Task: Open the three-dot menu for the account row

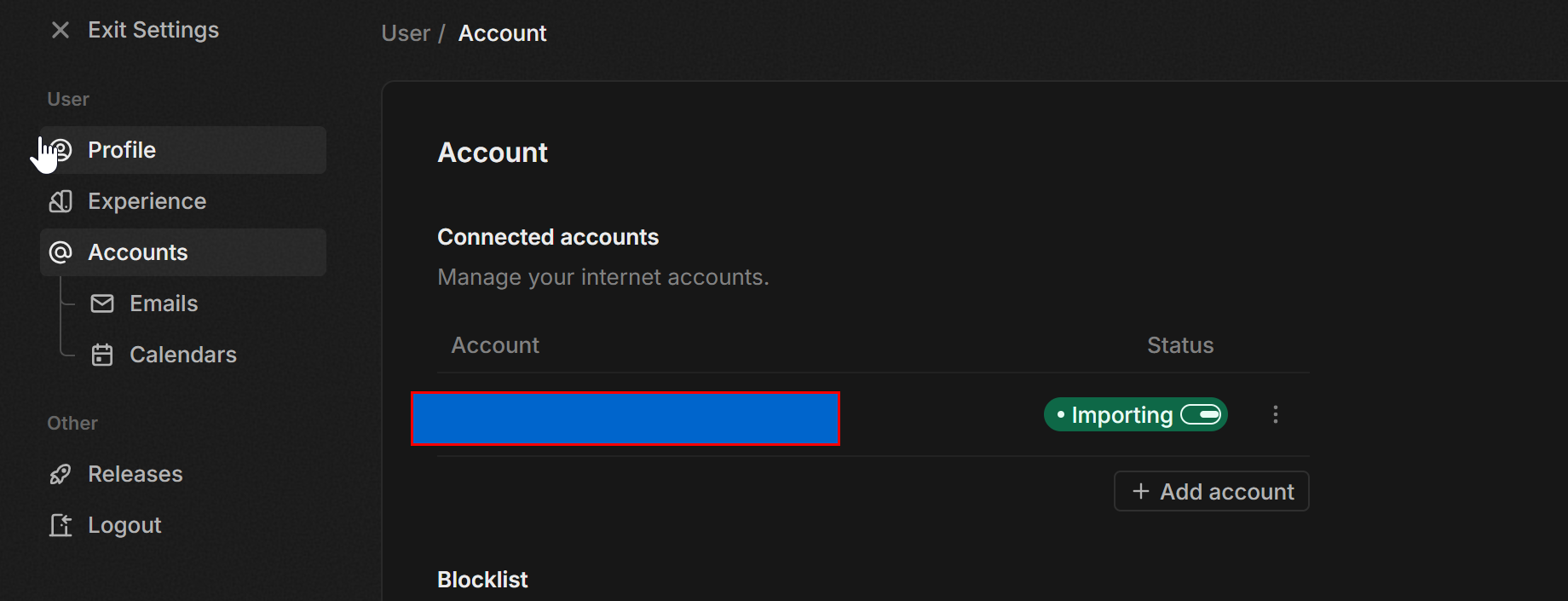Action: tap(1276, 414)
